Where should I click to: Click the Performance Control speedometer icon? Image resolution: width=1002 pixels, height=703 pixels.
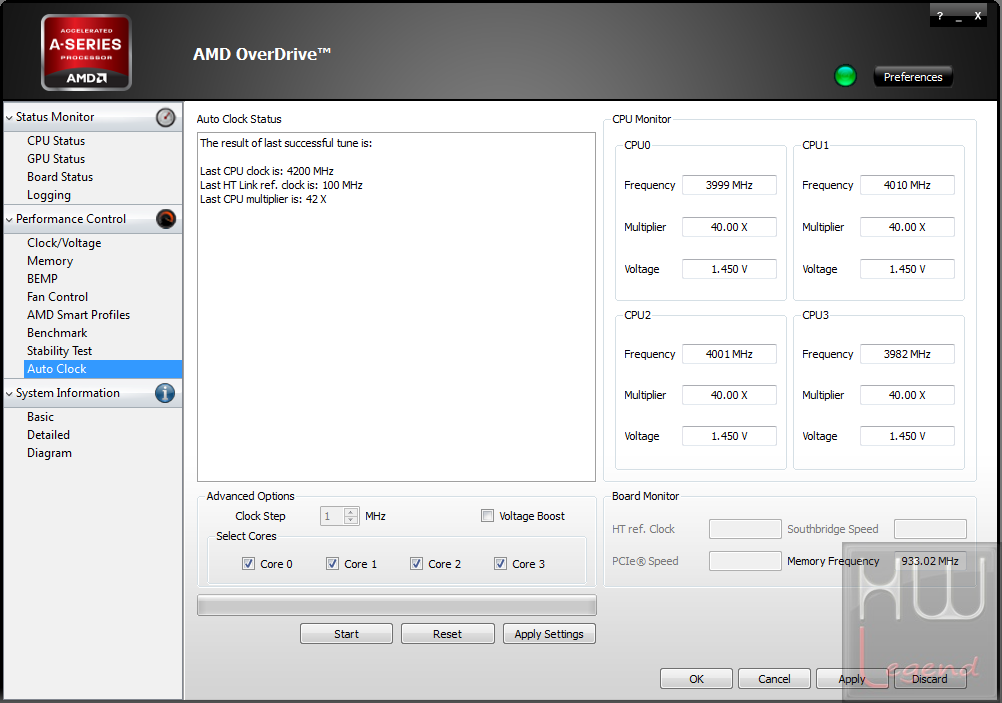166,219
